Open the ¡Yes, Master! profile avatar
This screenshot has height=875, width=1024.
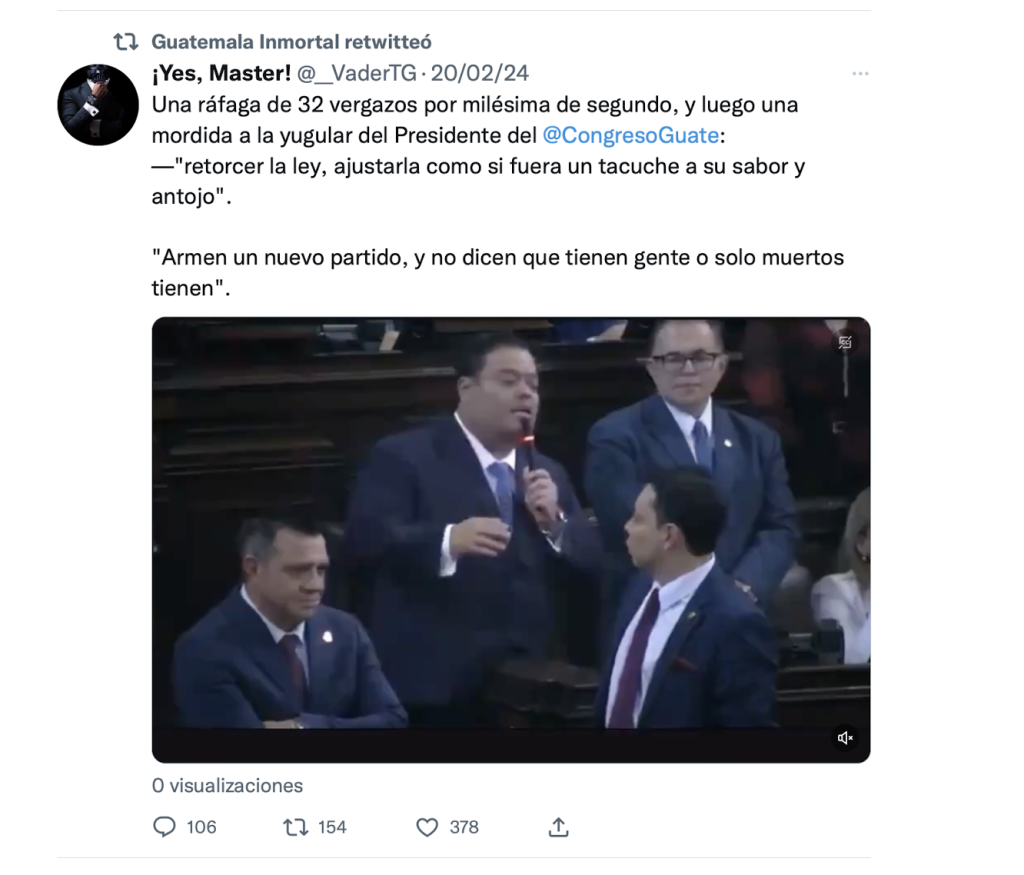click(98, 104)
